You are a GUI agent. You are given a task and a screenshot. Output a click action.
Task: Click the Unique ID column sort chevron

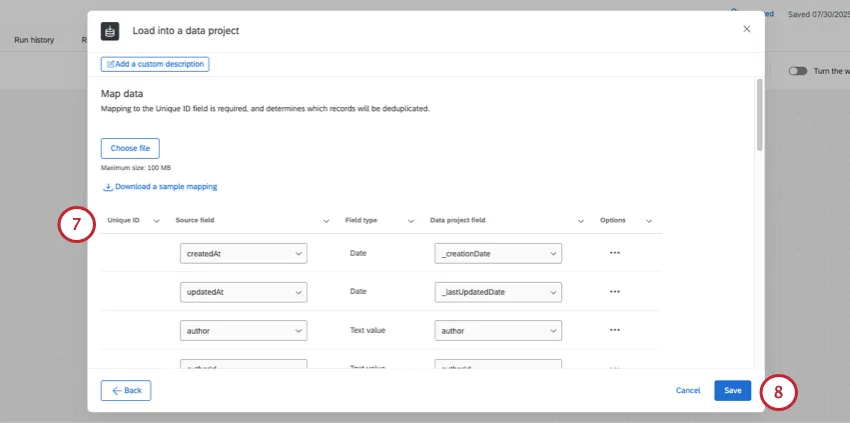[156, 221]
